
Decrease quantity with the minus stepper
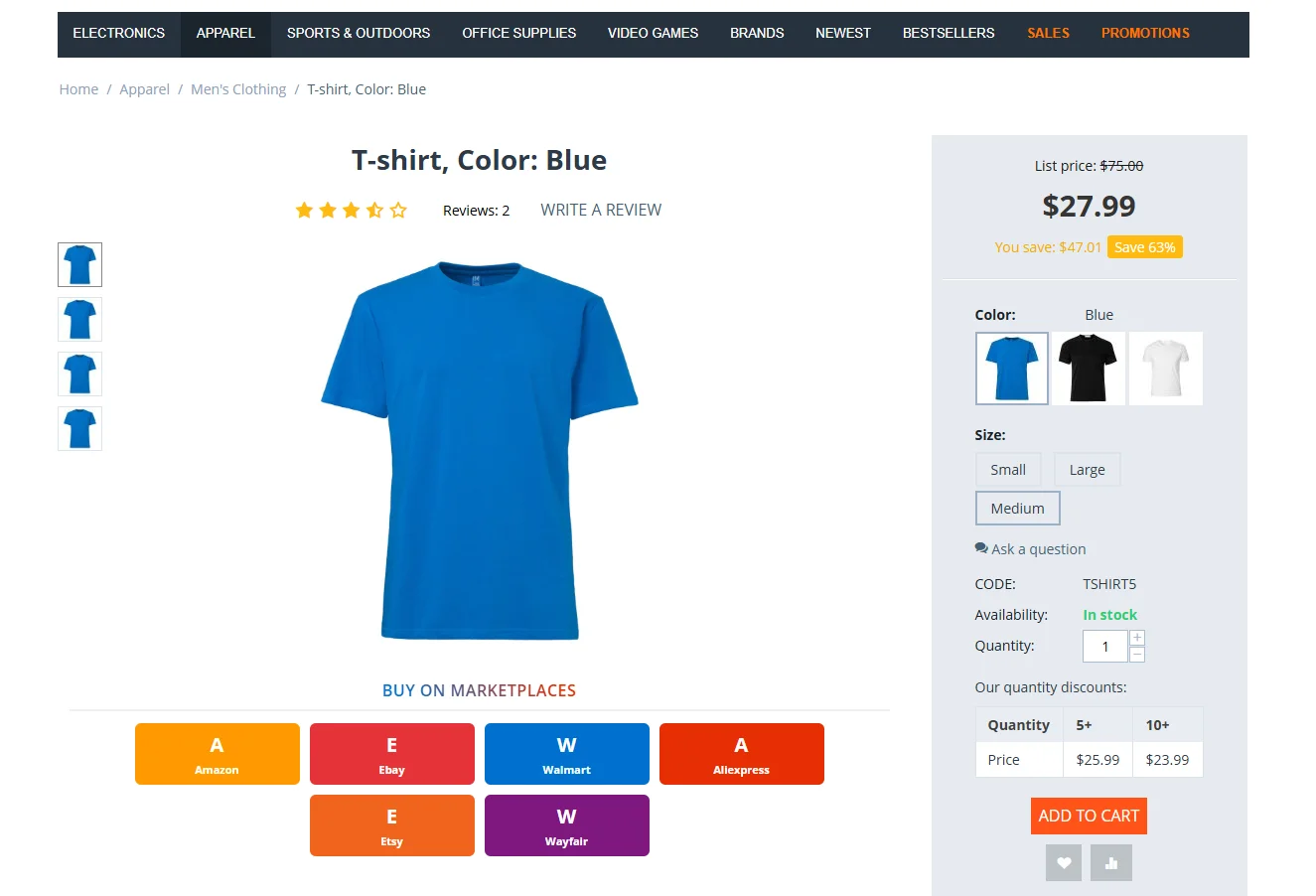coord(1137,654)
